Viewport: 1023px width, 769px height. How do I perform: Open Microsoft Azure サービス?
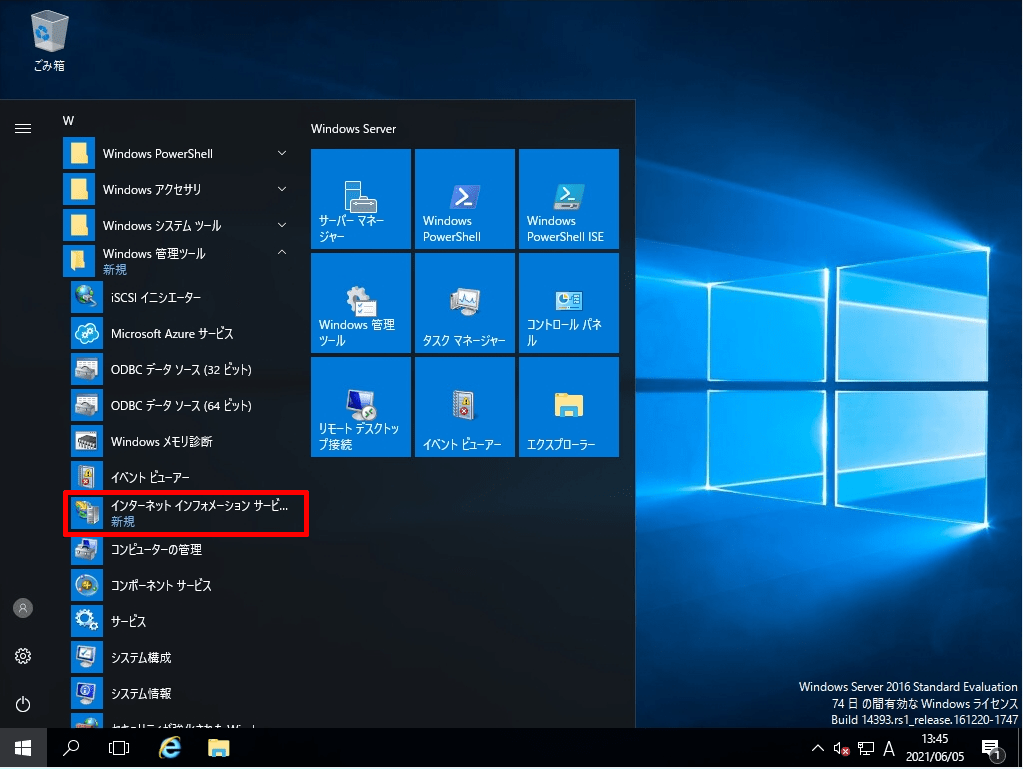(x=160, y=333)
